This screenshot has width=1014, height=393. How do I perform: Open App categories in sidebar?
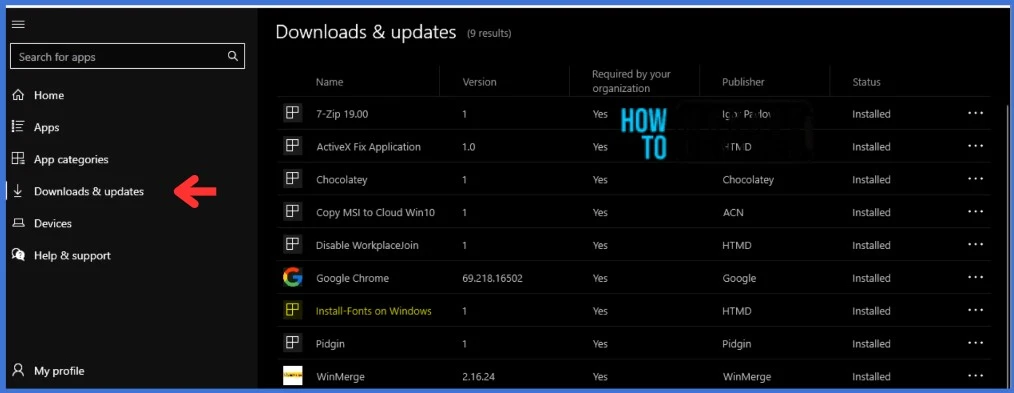click(71, 159)
